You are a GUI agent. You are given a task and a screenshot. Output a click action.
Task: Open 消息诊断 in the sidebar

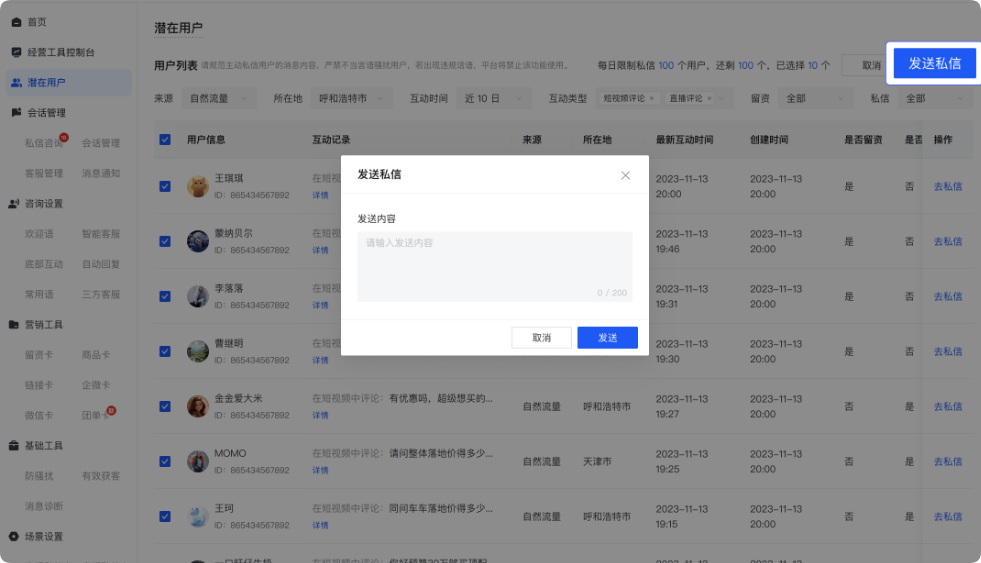pyautogui.click(x=44, y=506)
